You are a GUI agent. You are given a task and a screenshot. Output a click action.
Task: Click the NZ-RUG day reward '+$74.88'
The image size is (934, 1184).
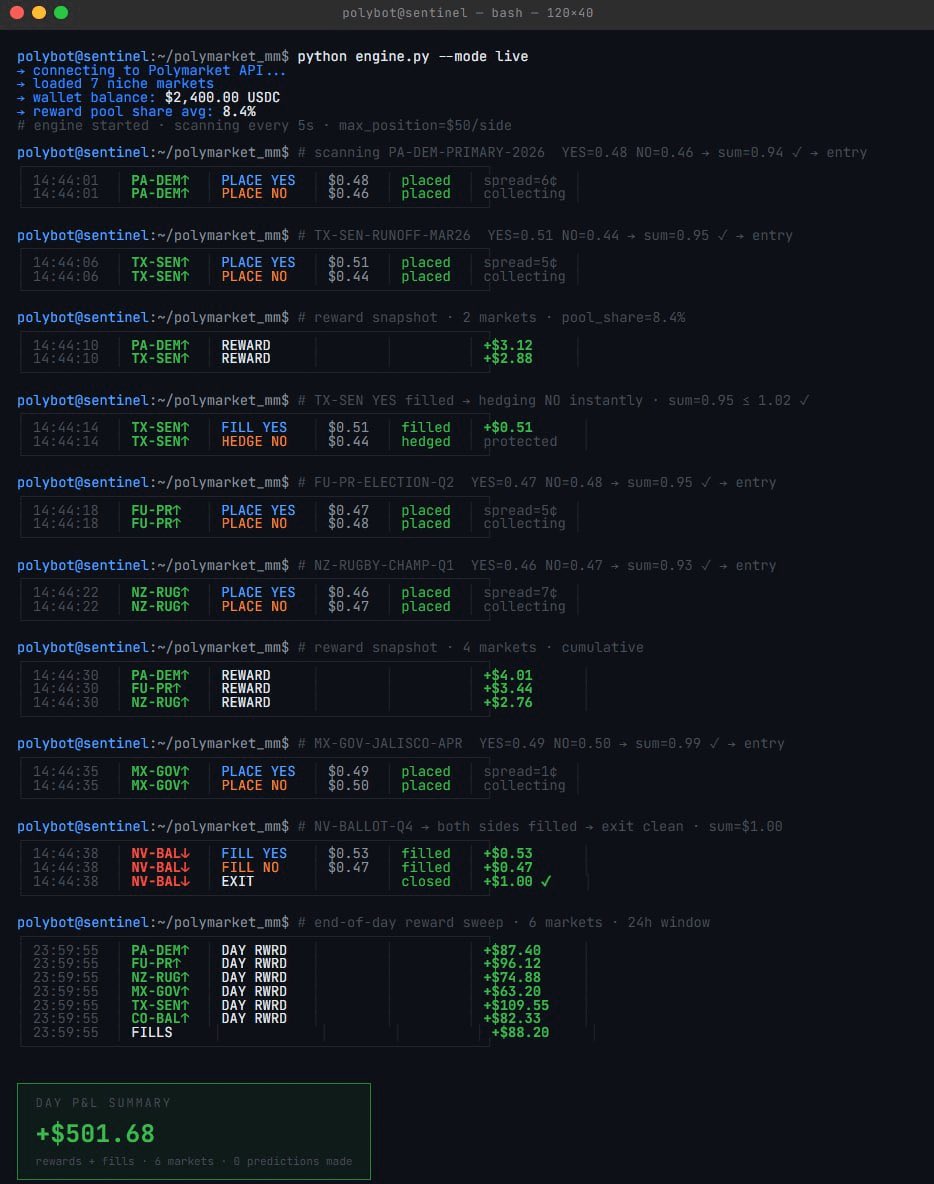tap(512, 978)
